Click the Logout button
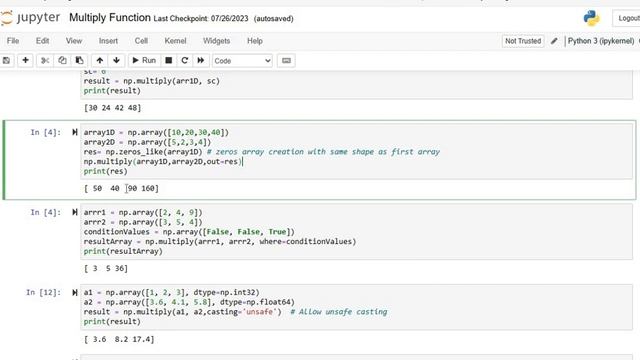640x360 pixels. coord(627,18)
